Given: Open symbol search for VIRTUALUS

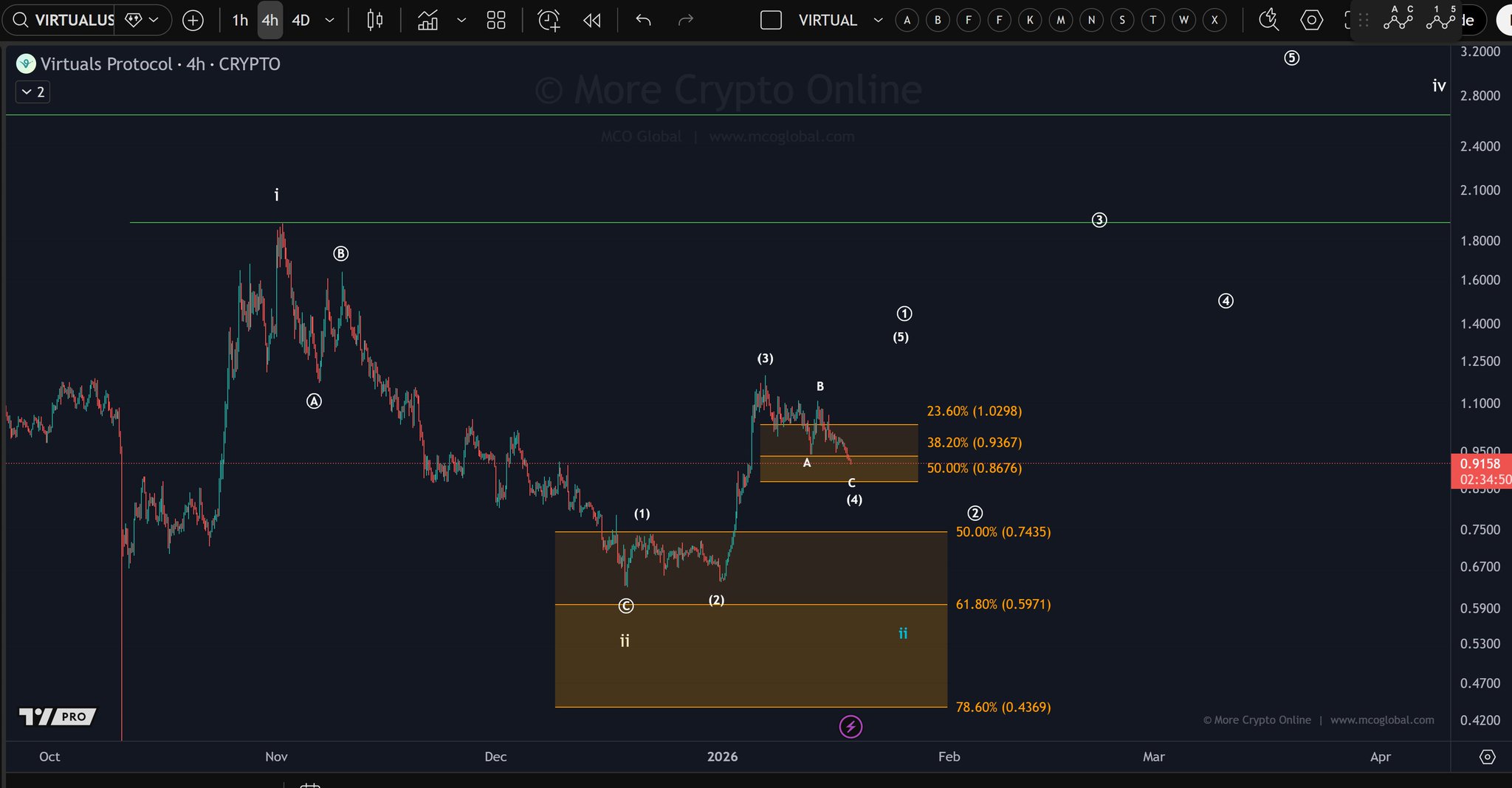Looking at the screenshot, I should pos(63,20).
